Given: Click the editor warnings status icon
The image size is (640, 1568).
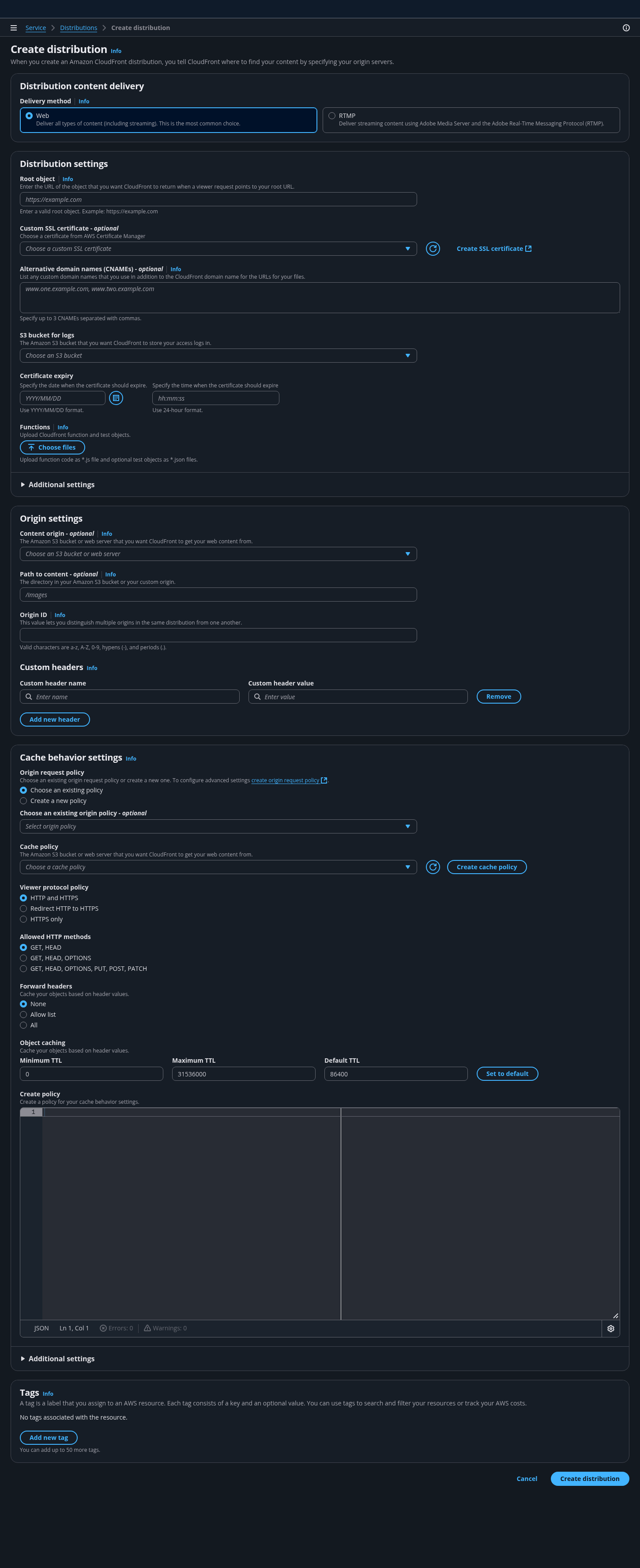Looking at the screenshot, I should tap(147, 1328).
